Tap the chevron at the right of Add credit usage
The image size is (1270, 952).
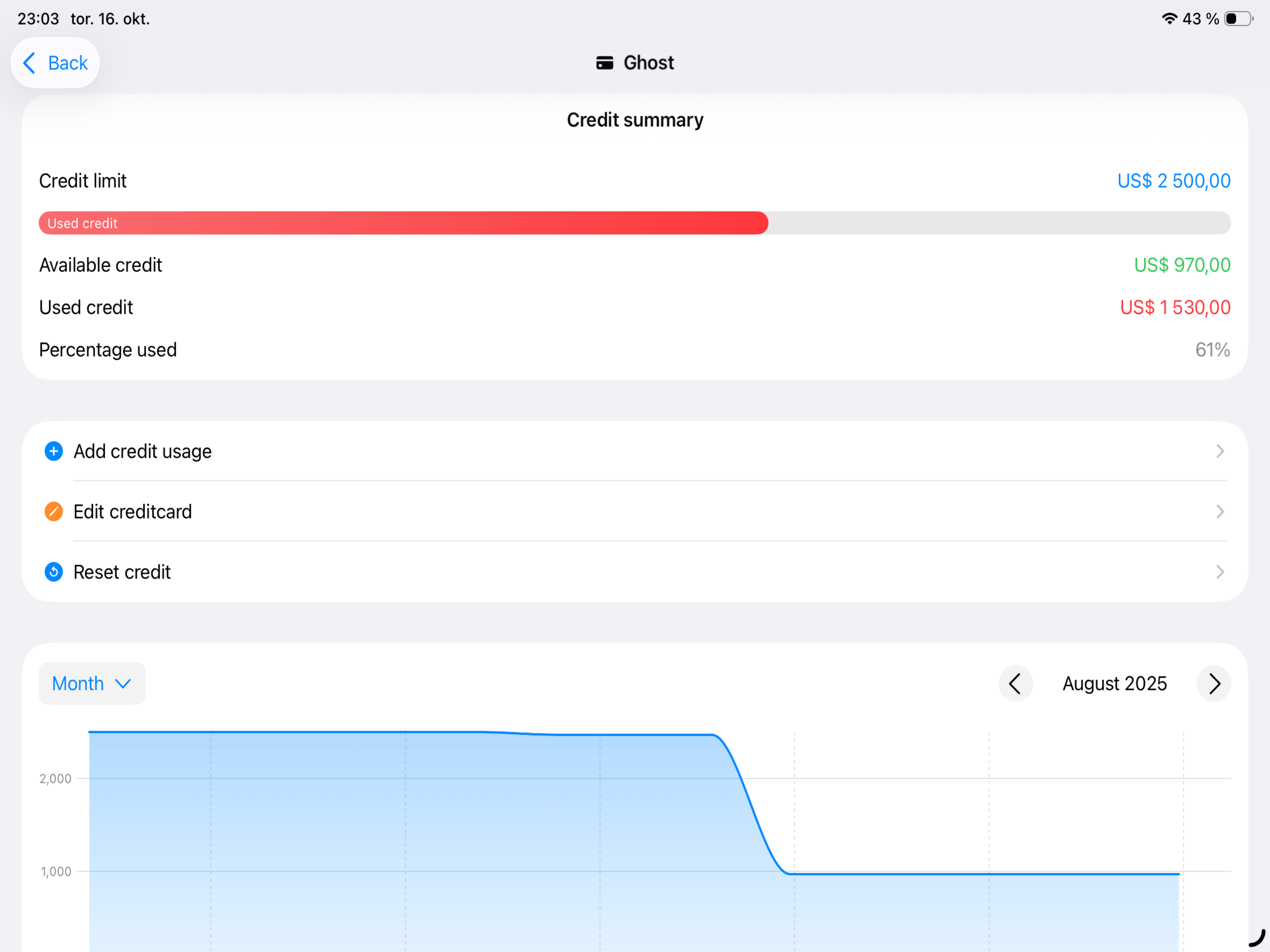[1220, 451]
